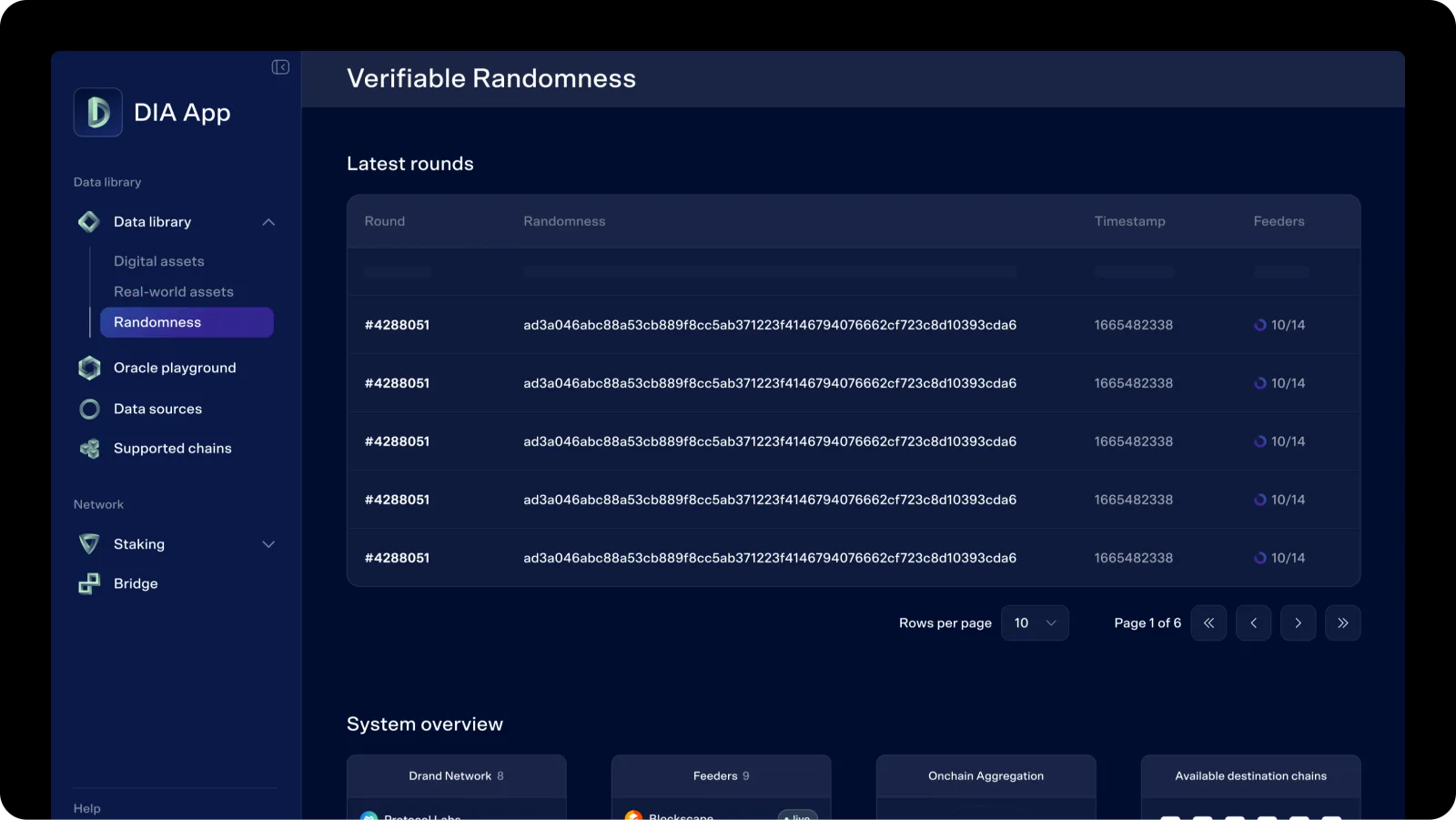
Task: Open the Bridge page
Action: 136,583
